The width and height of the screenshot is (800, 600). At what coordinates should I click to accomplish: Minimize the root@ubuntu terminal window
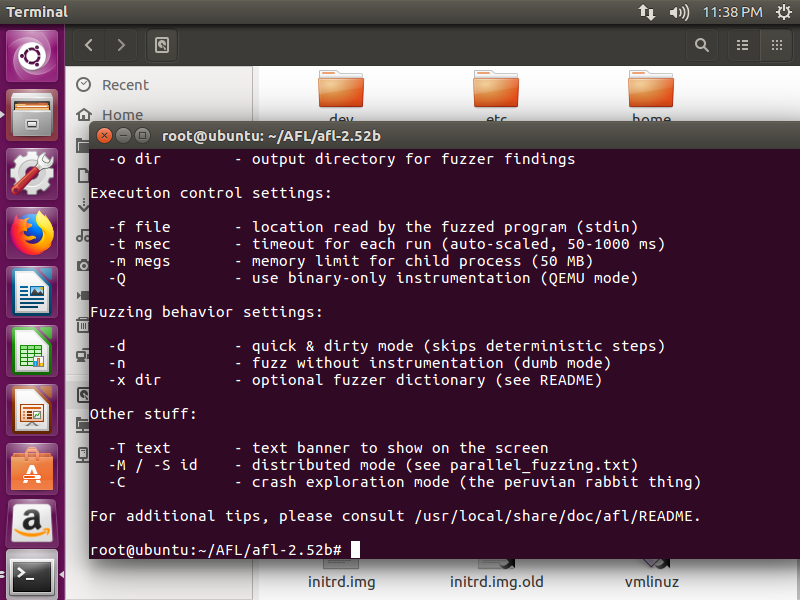point(123,136)
